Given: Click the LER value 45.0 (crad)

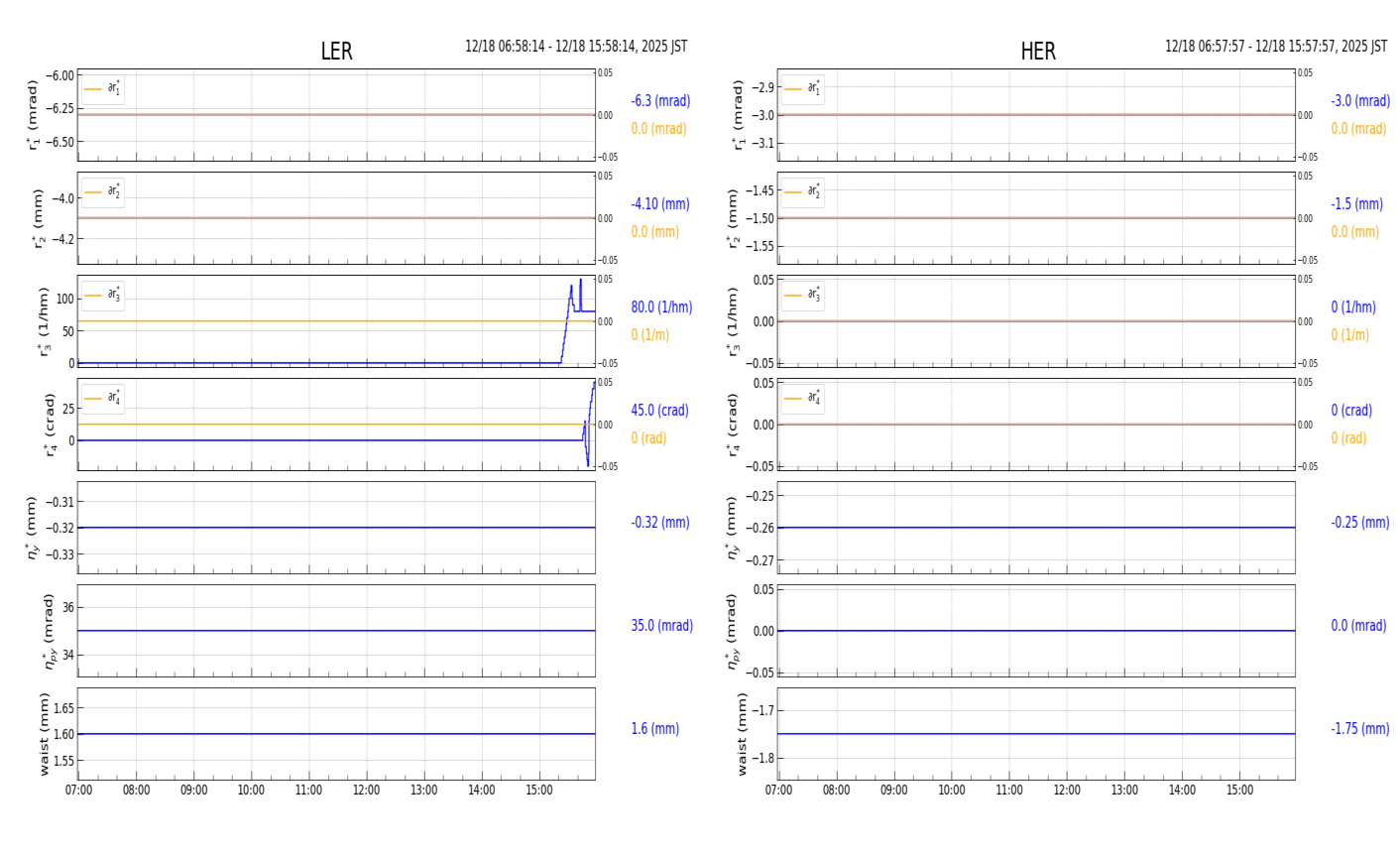Looking at the screenshot, I should coord(659,411).
